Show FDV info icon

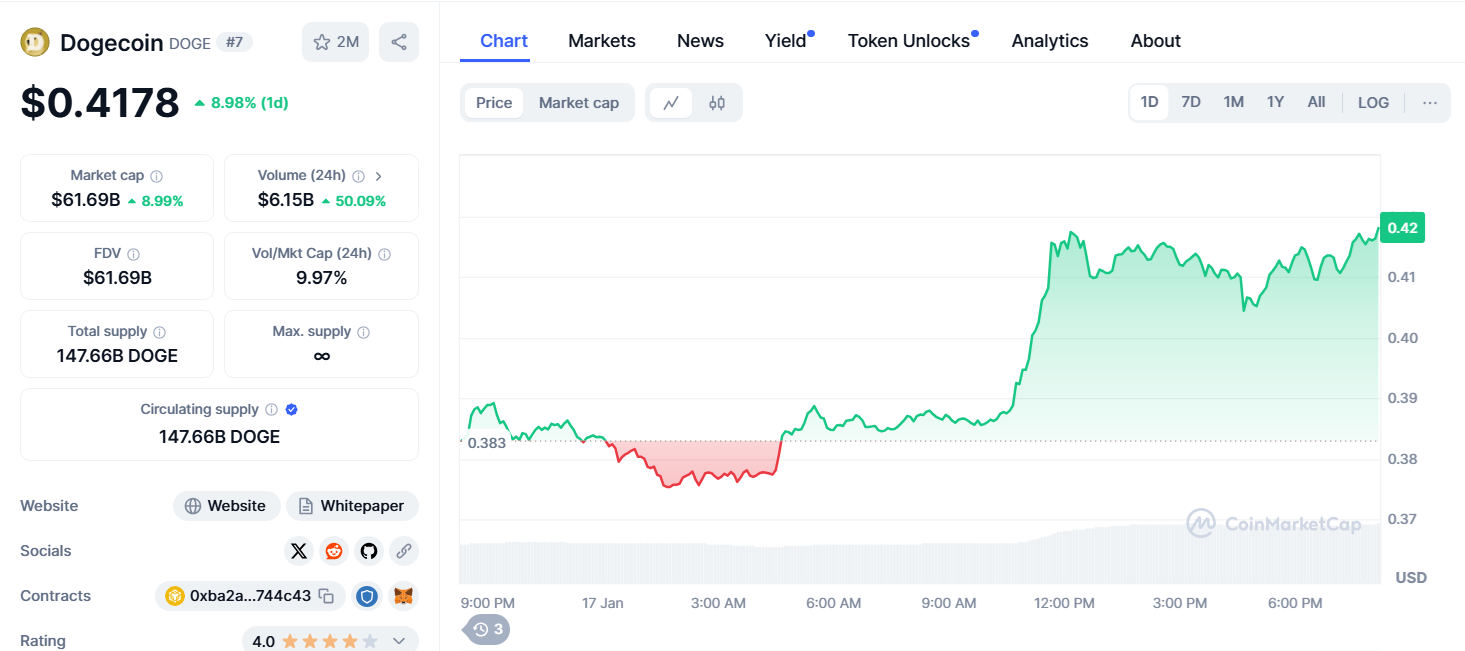tap(134, 254)
